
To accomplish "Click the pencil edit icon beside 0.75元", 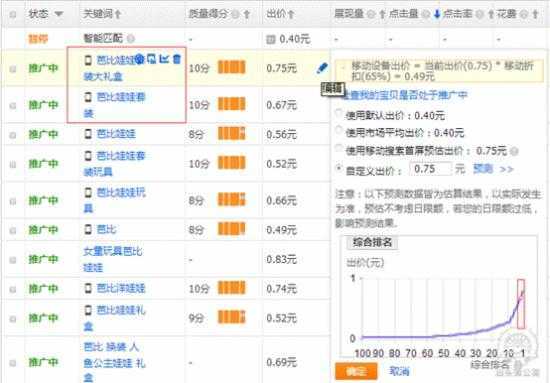I will point(322,68).
